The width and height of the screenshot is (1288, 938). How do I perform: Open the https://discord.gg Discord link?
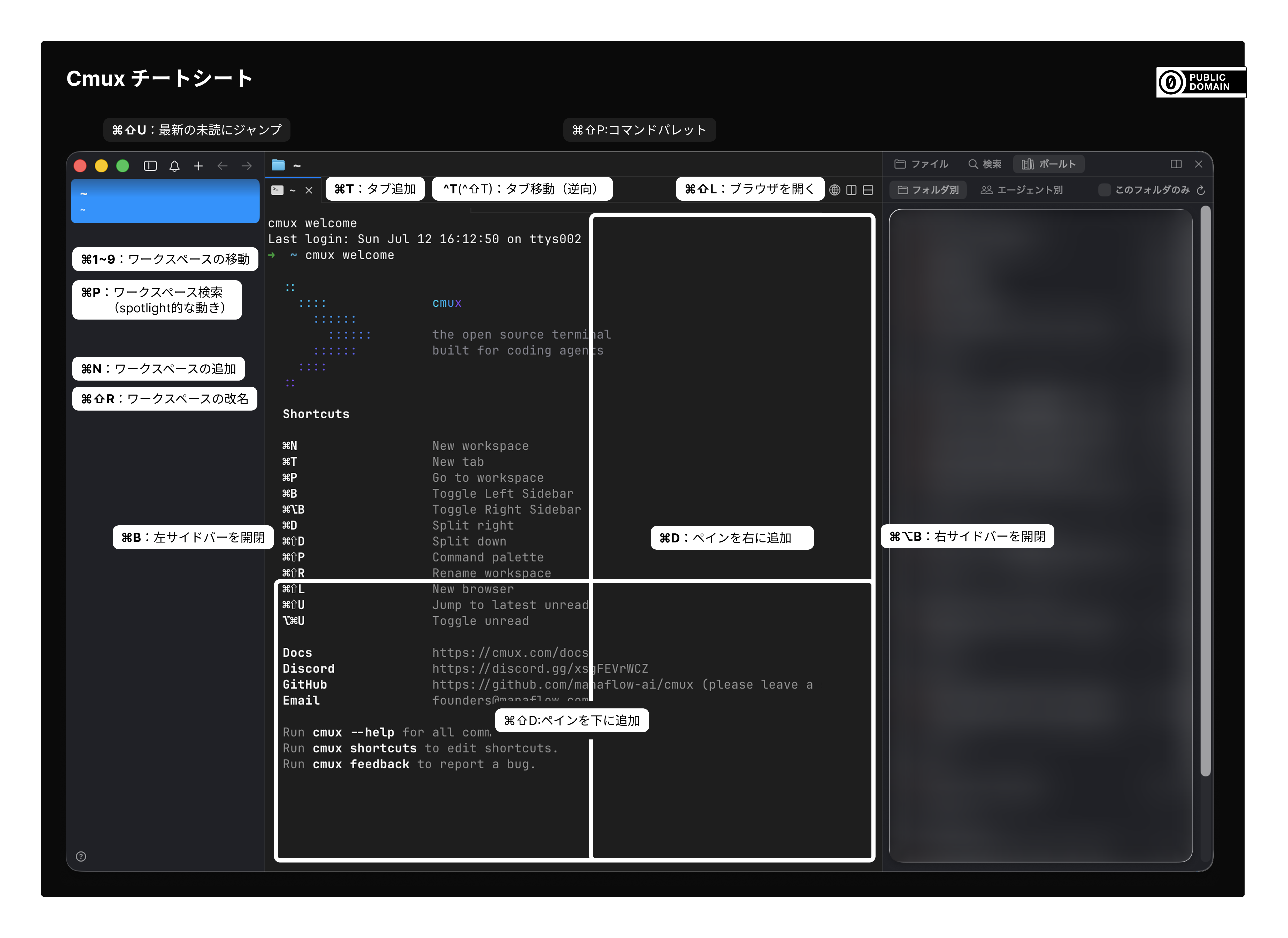point(540,669)
